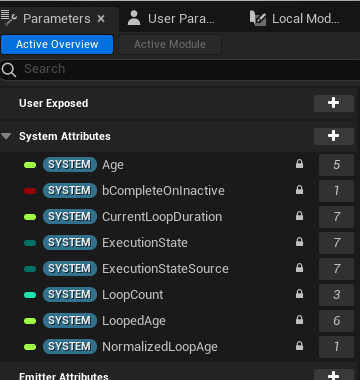Click reference count 3 for LoopCount
Viewport: 360px width, 380px height.
pos(336,295)
